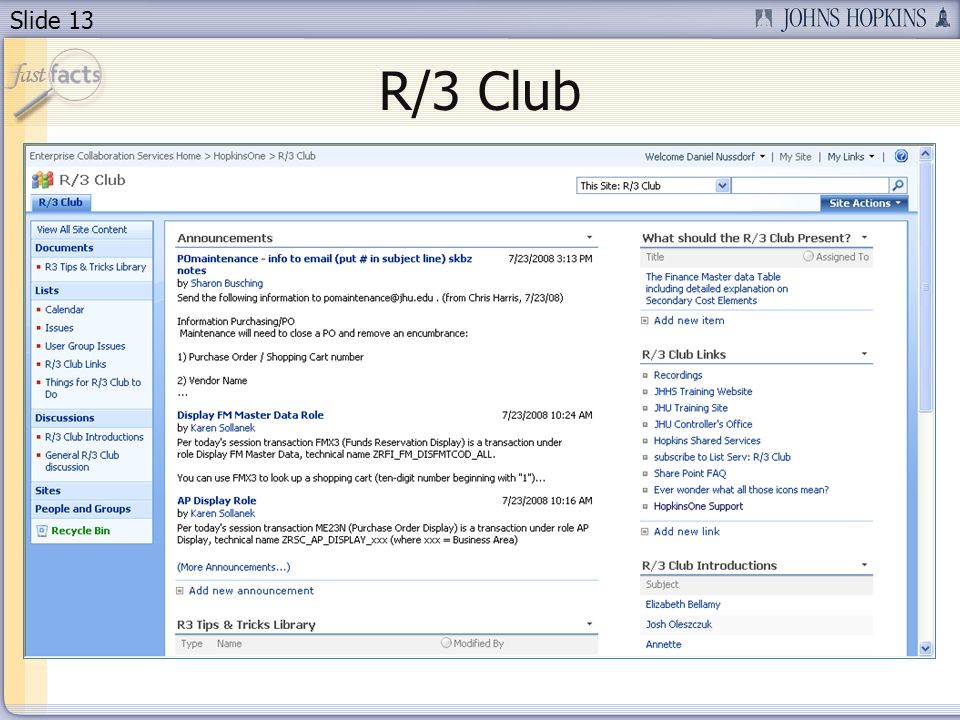
Task: Click the blue Help question mark icon
Action: pyautogui.click(x=901, y=156)
